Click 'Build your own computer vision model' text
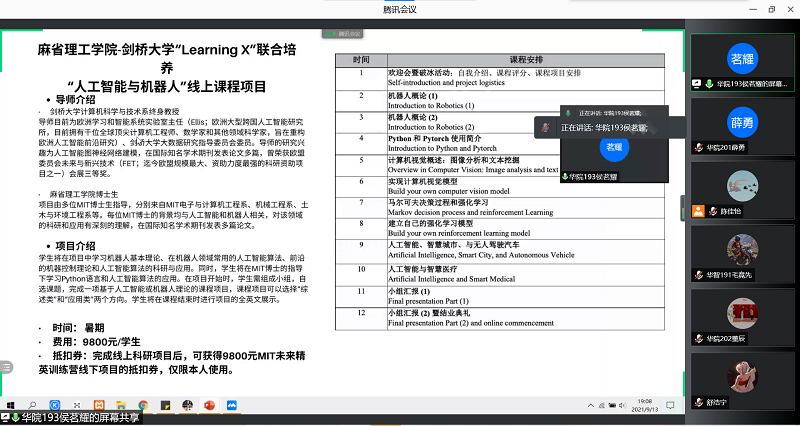 449,191
